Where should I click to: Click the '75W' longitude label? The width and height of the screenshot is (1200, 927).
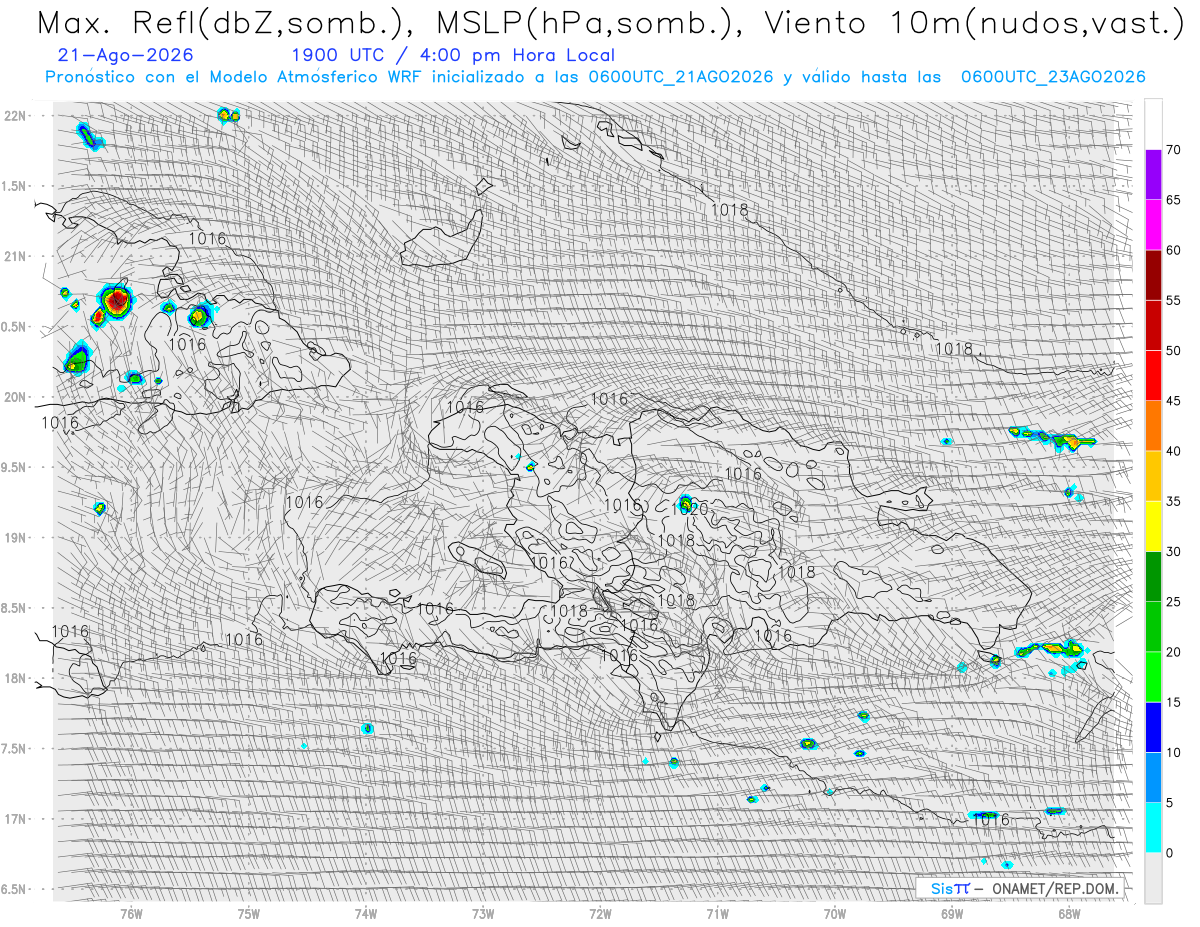click(249, 914)
